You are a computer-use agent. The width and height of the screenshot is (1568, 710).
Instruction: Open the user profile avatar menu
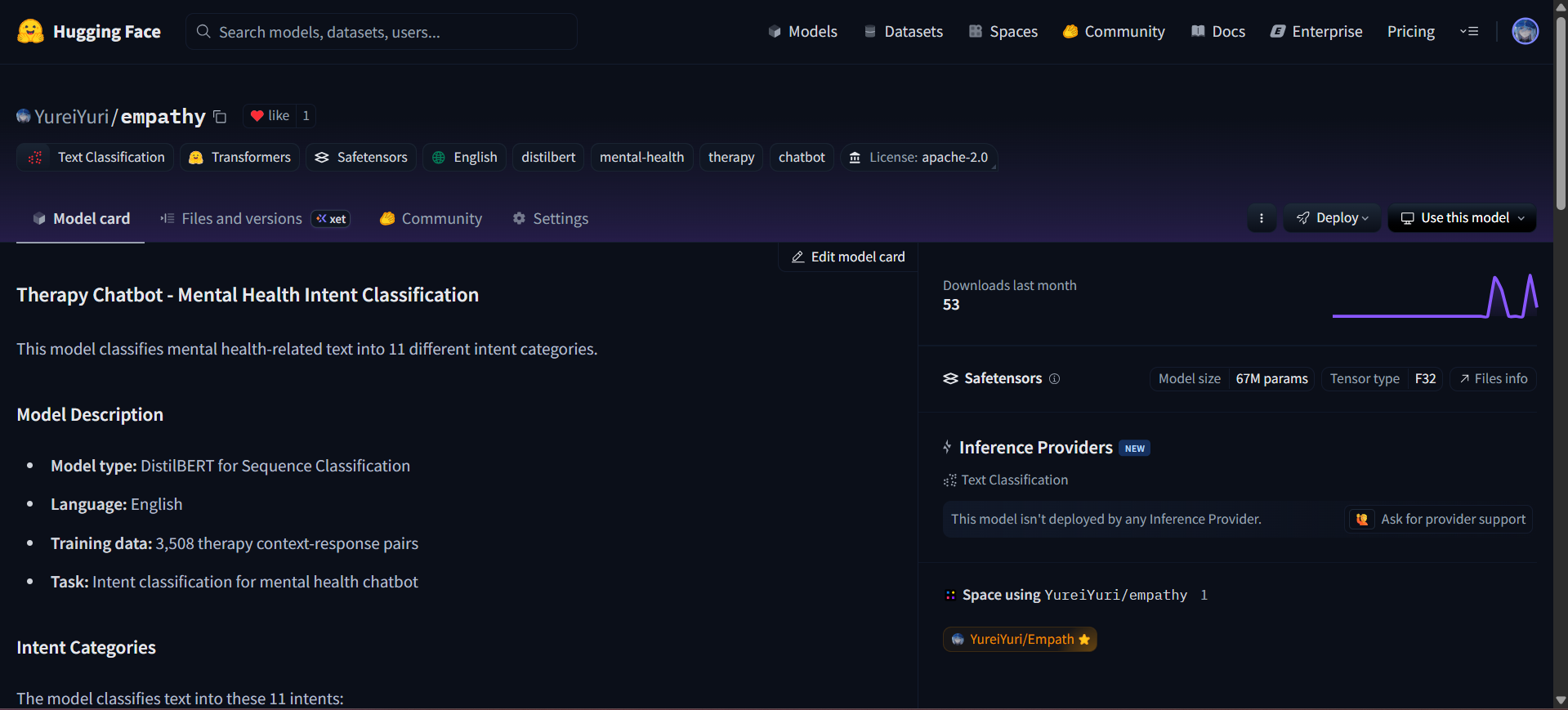1525,32
